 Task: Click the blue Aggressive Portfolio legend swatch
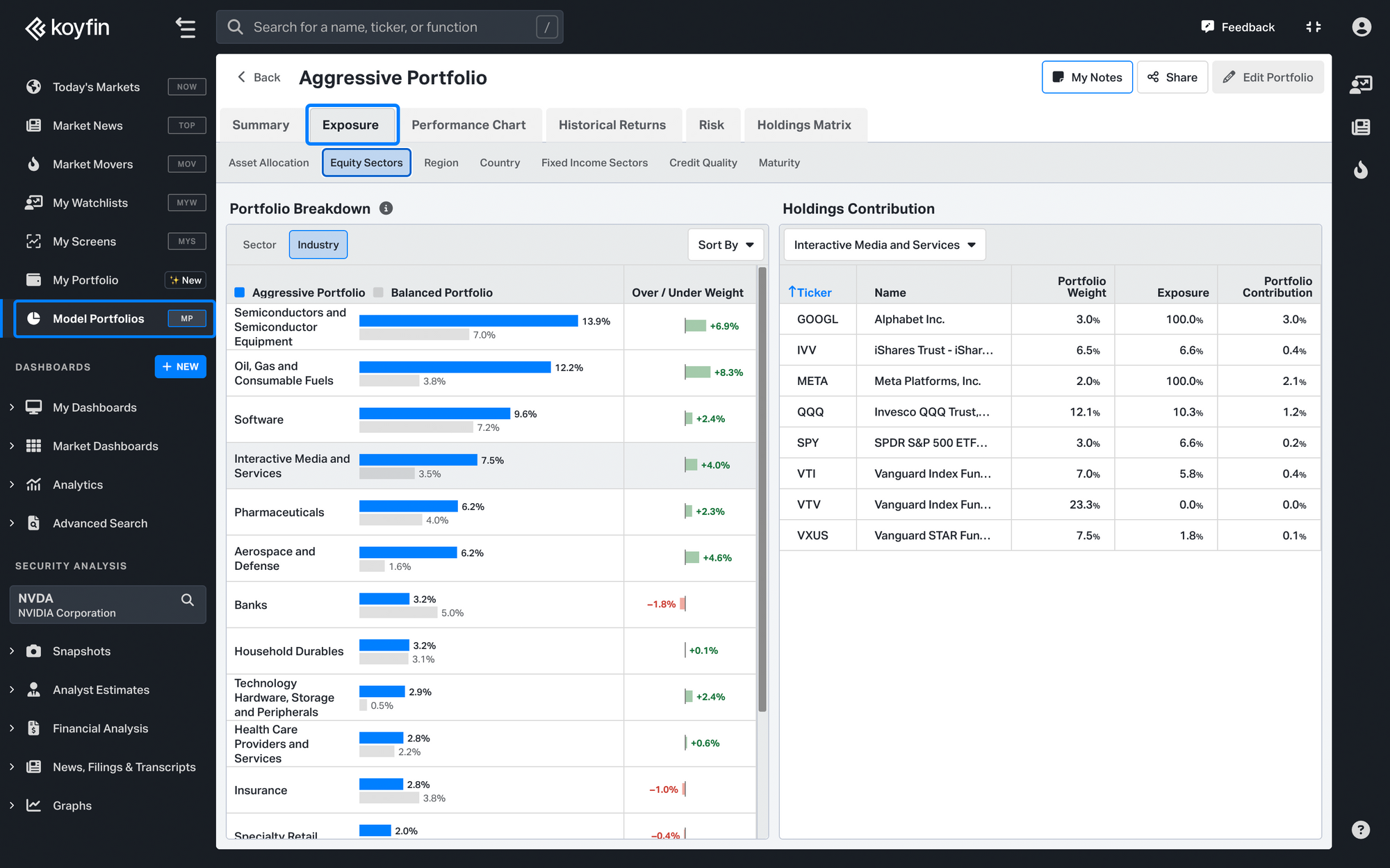pyautogui.click(x=240, y=293)
